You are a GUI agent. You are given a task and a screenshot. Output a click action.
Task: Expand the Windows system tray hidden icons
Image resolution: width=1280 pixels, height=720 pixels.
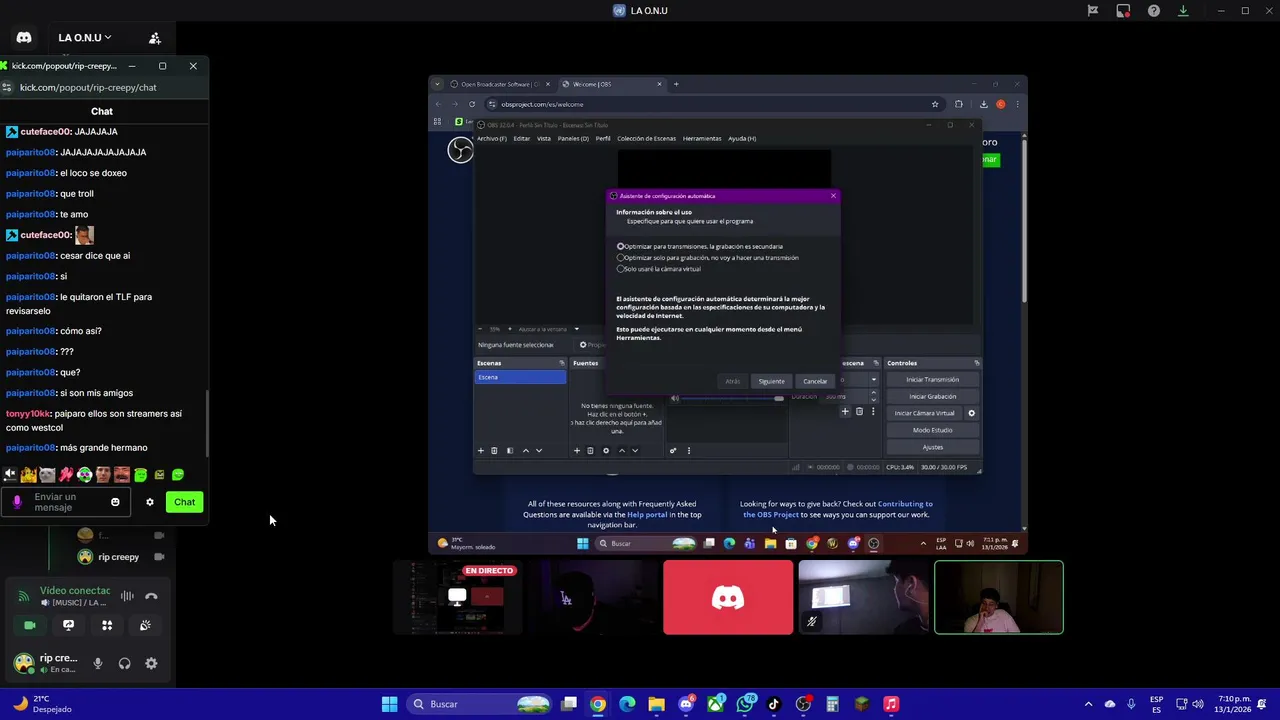point(1088,704)
